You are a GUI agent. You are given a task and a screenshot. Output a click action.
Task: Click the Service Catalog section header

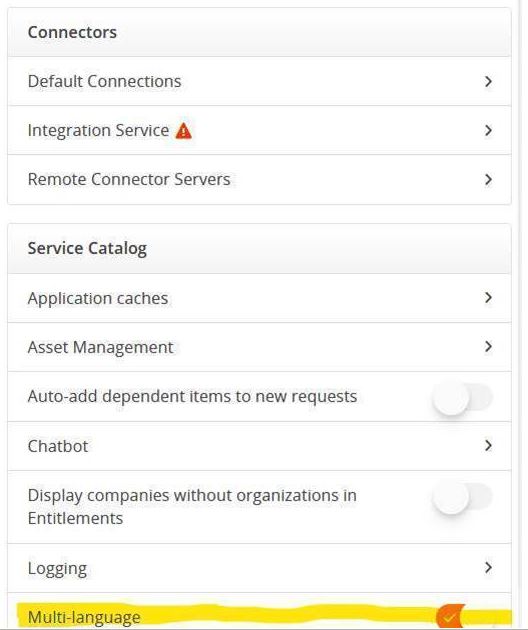[87, 248]
